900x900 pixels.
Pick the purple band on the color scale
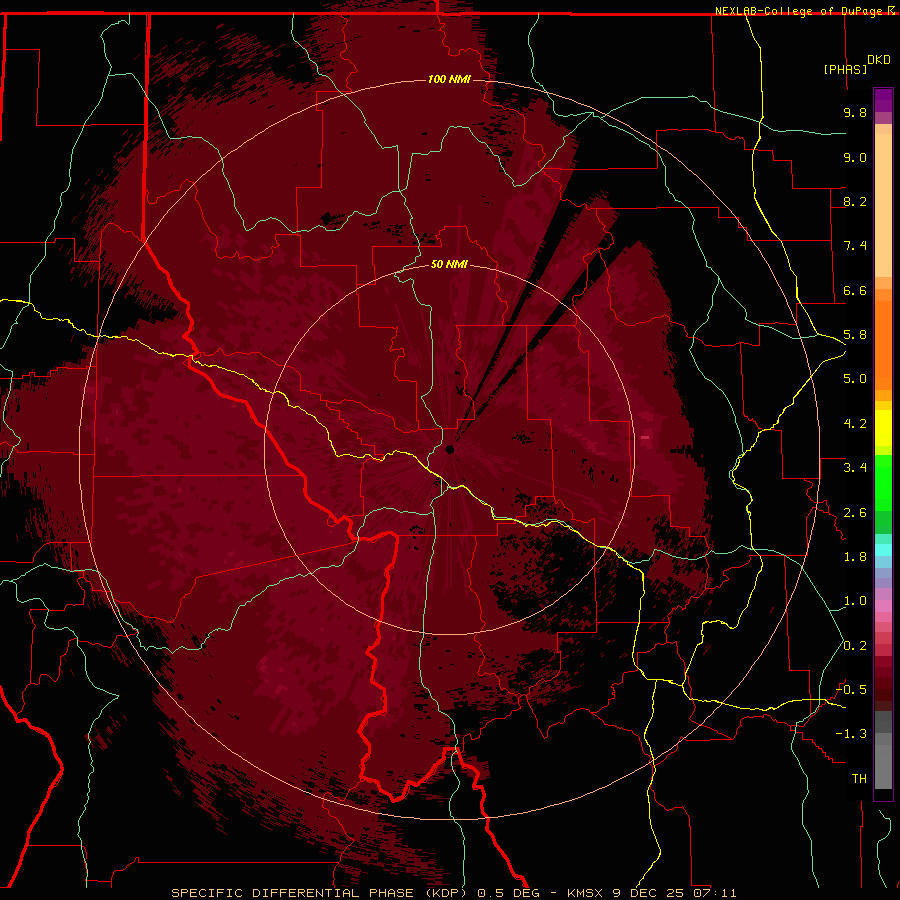click(x=883, y=100)
